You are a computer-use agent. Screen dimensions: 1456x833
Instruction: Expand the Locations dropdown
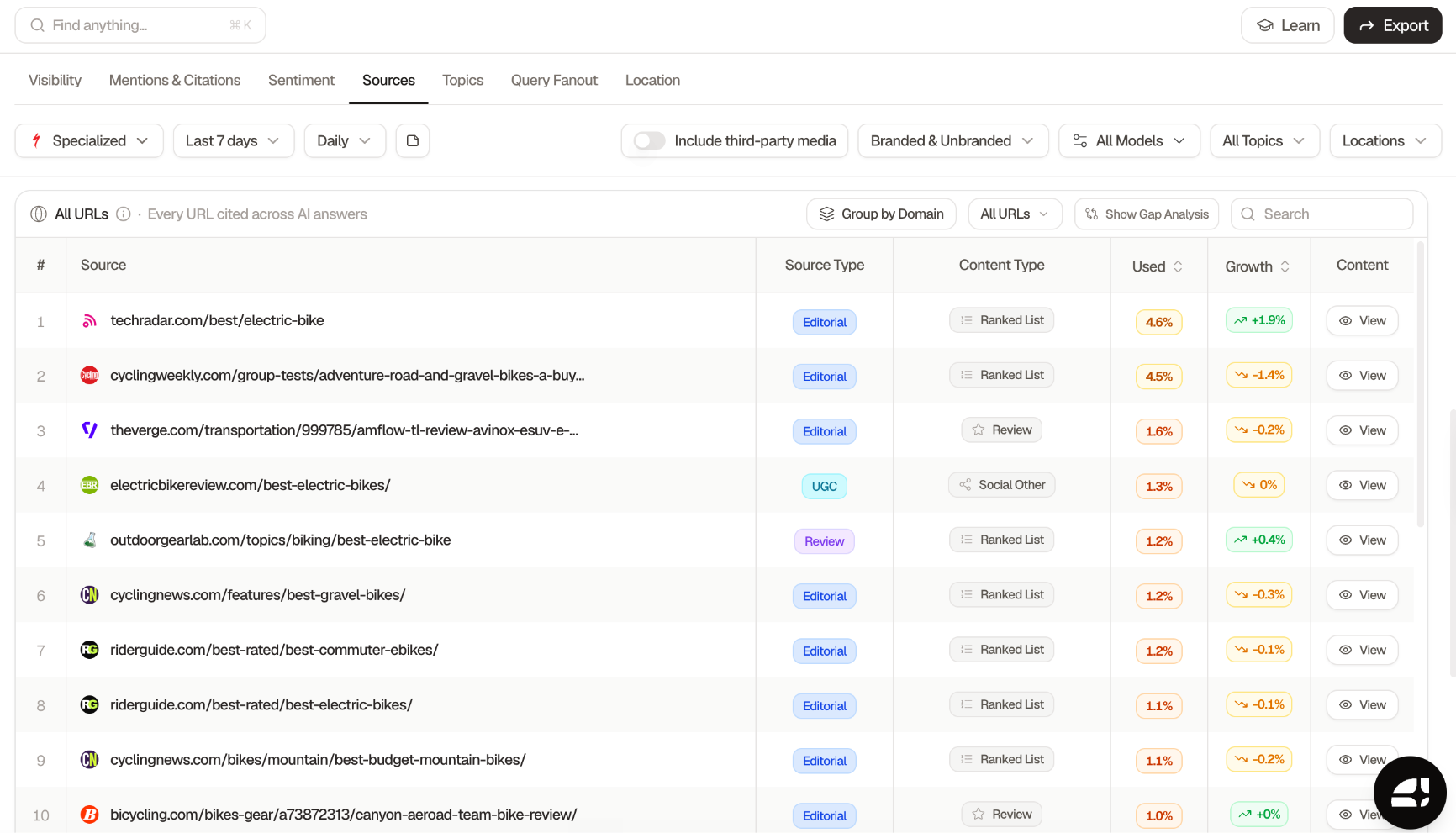1385,140
